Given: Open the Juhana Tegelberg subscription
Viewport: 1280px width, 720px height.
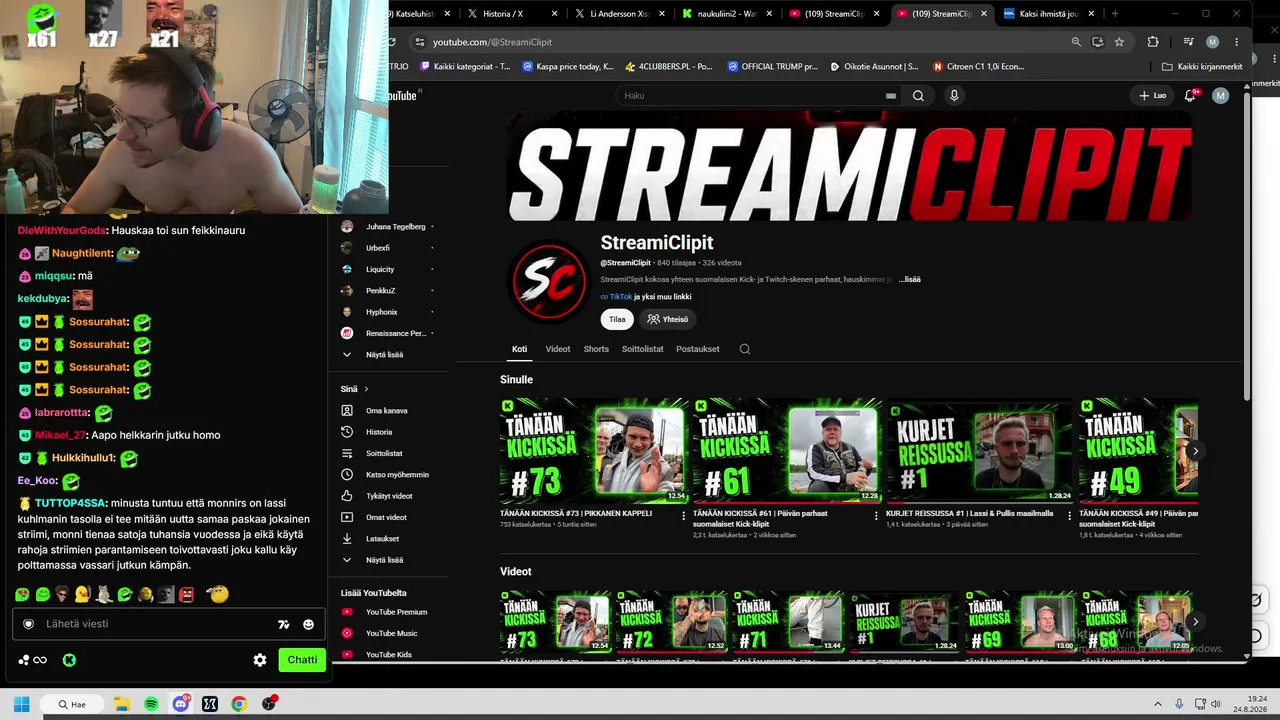Looking at the screenshot, I should [x=387, y=227].
